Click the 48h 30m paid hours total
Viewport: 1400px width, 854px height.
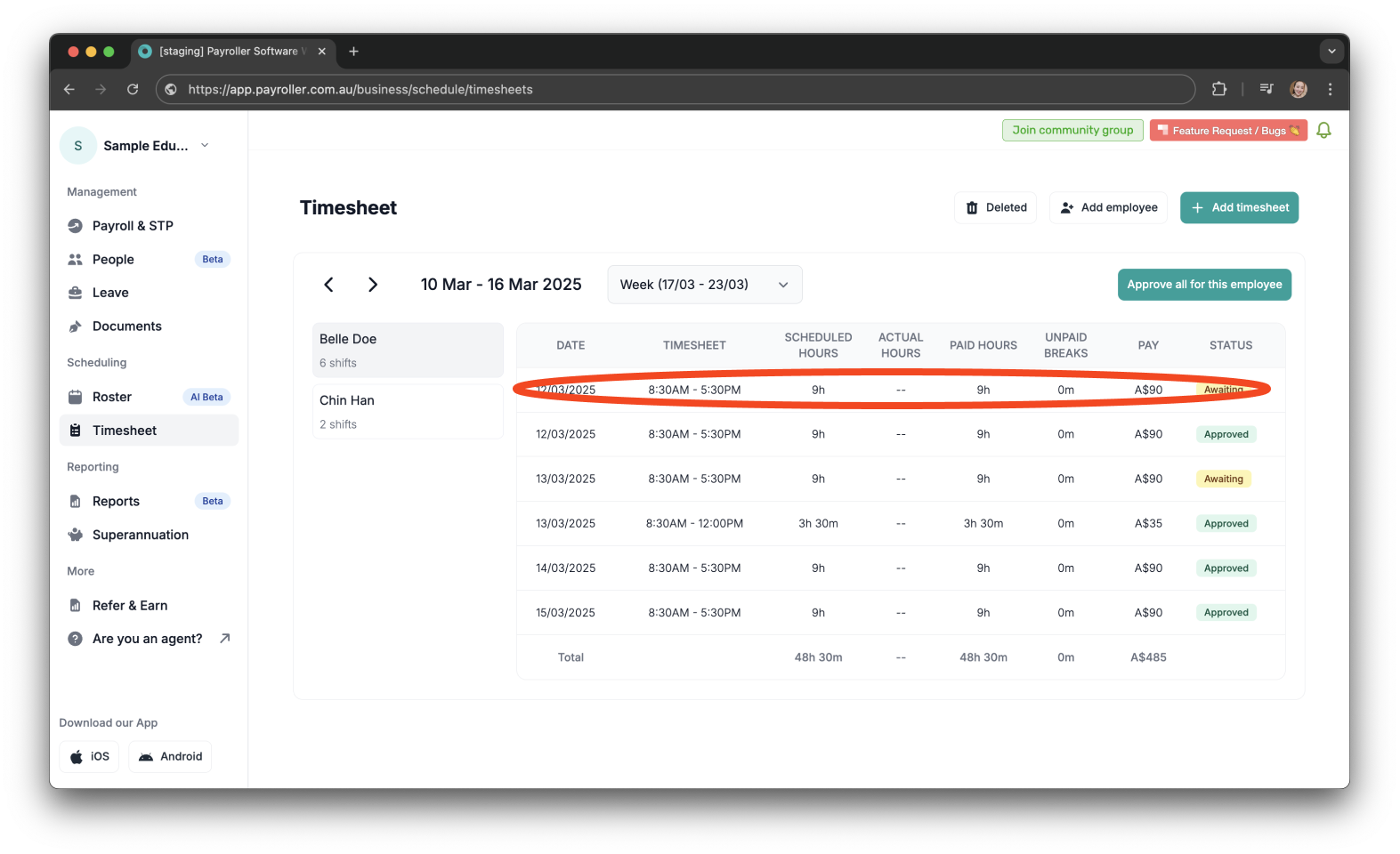pos(983,657)
